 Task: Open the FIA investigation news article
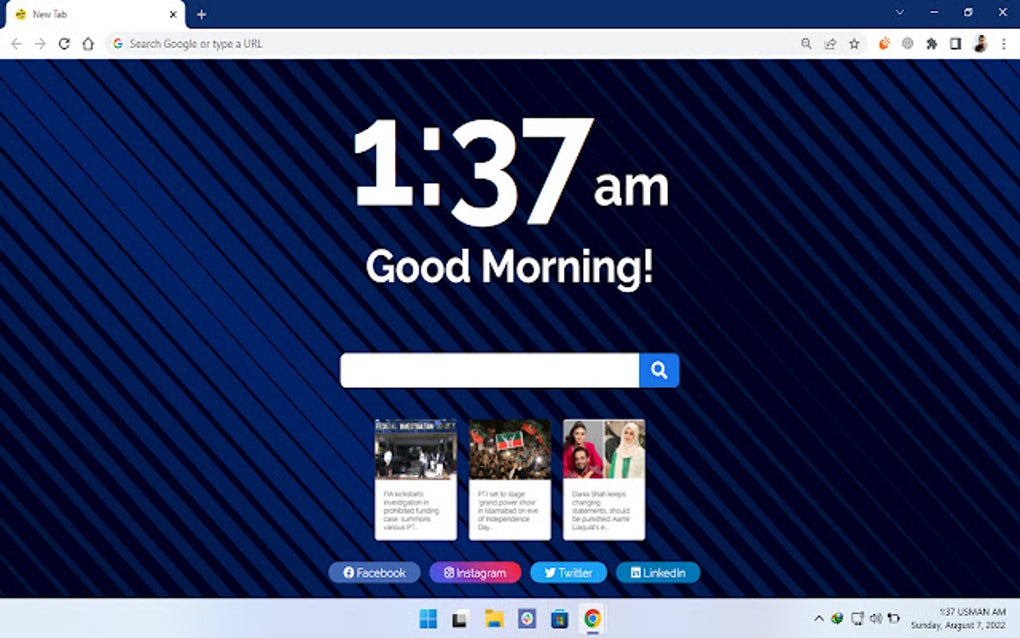click(414, 480)
